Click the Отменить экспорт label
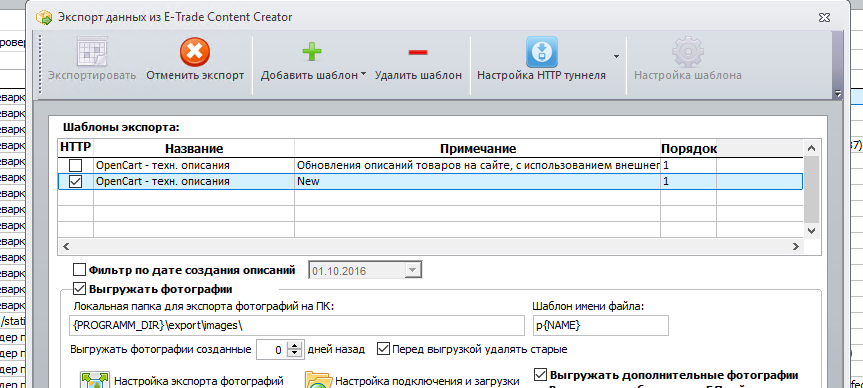This screenshot has height=388, width=863. point(195,75)
